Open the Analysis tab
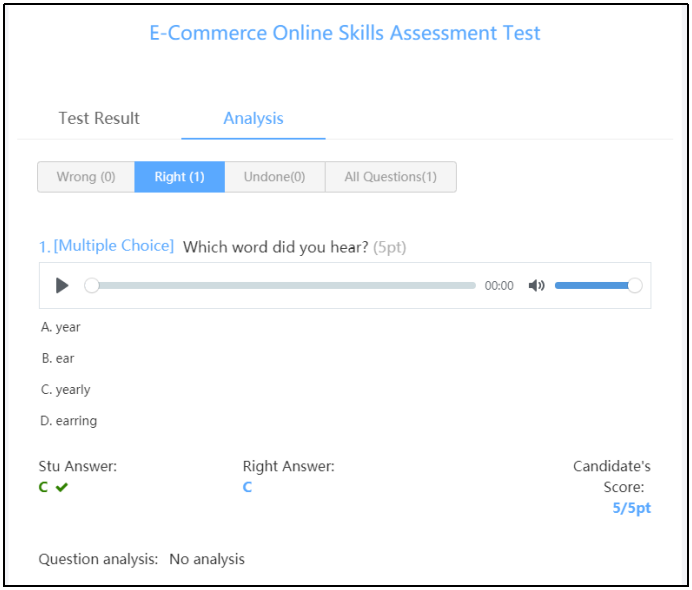692x590 pixels. [x=253, y=118]
